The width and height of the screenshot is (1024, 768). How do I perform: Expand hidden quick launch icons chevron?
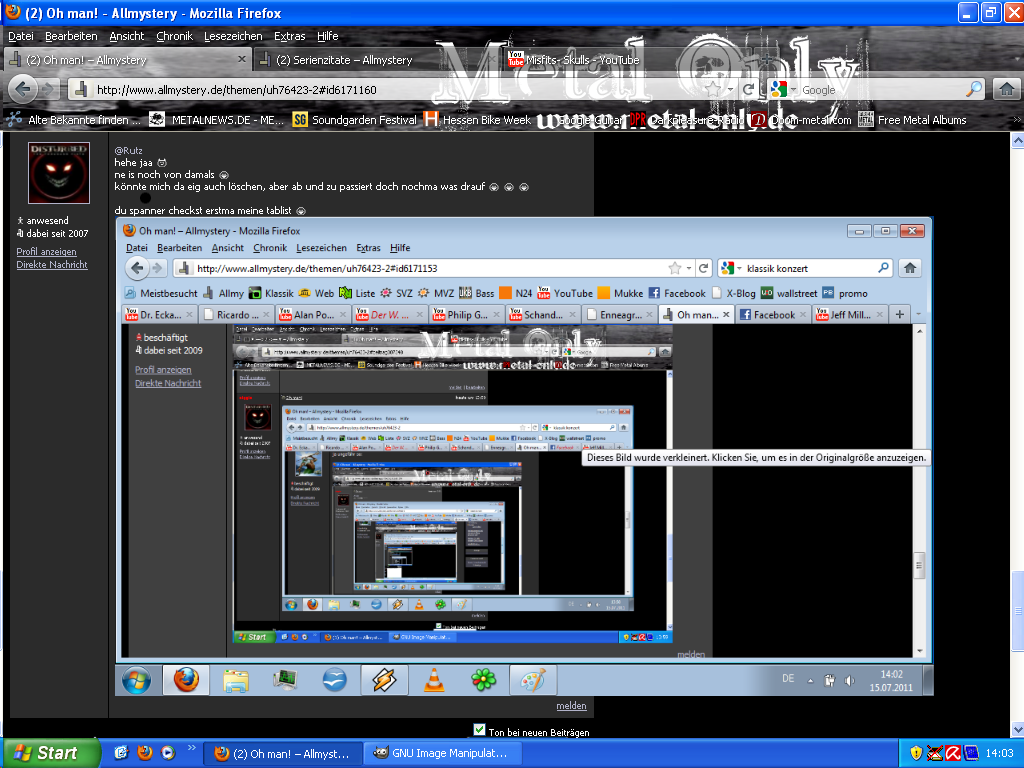click(191, 748)
